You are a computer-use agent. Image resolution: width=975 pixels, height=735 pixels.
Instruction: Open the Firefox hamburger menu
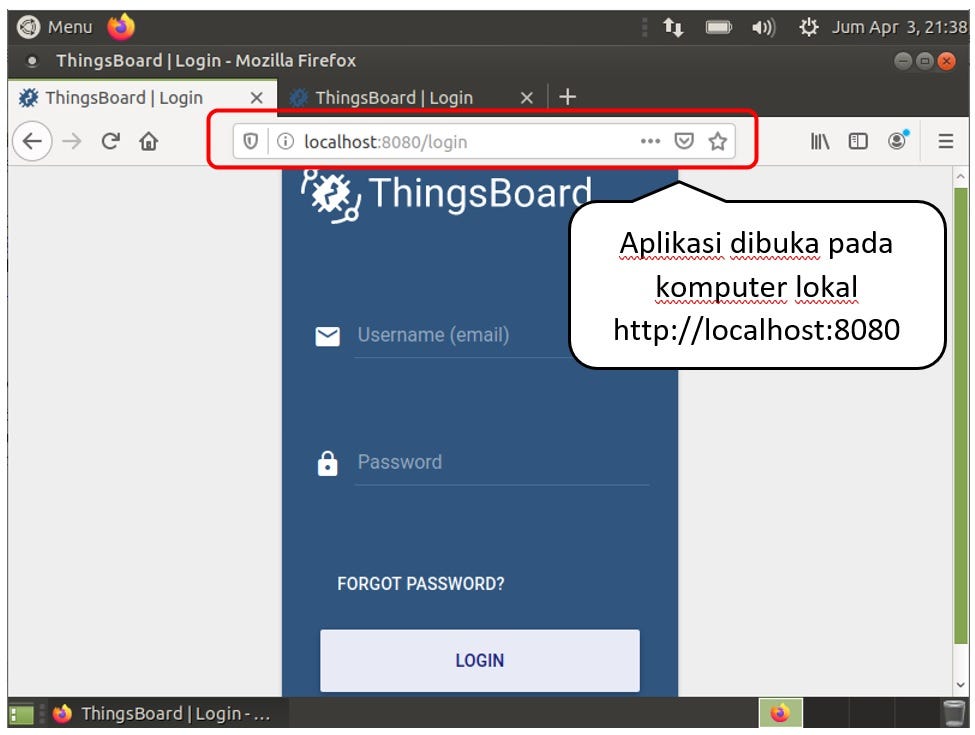[945, 142]
